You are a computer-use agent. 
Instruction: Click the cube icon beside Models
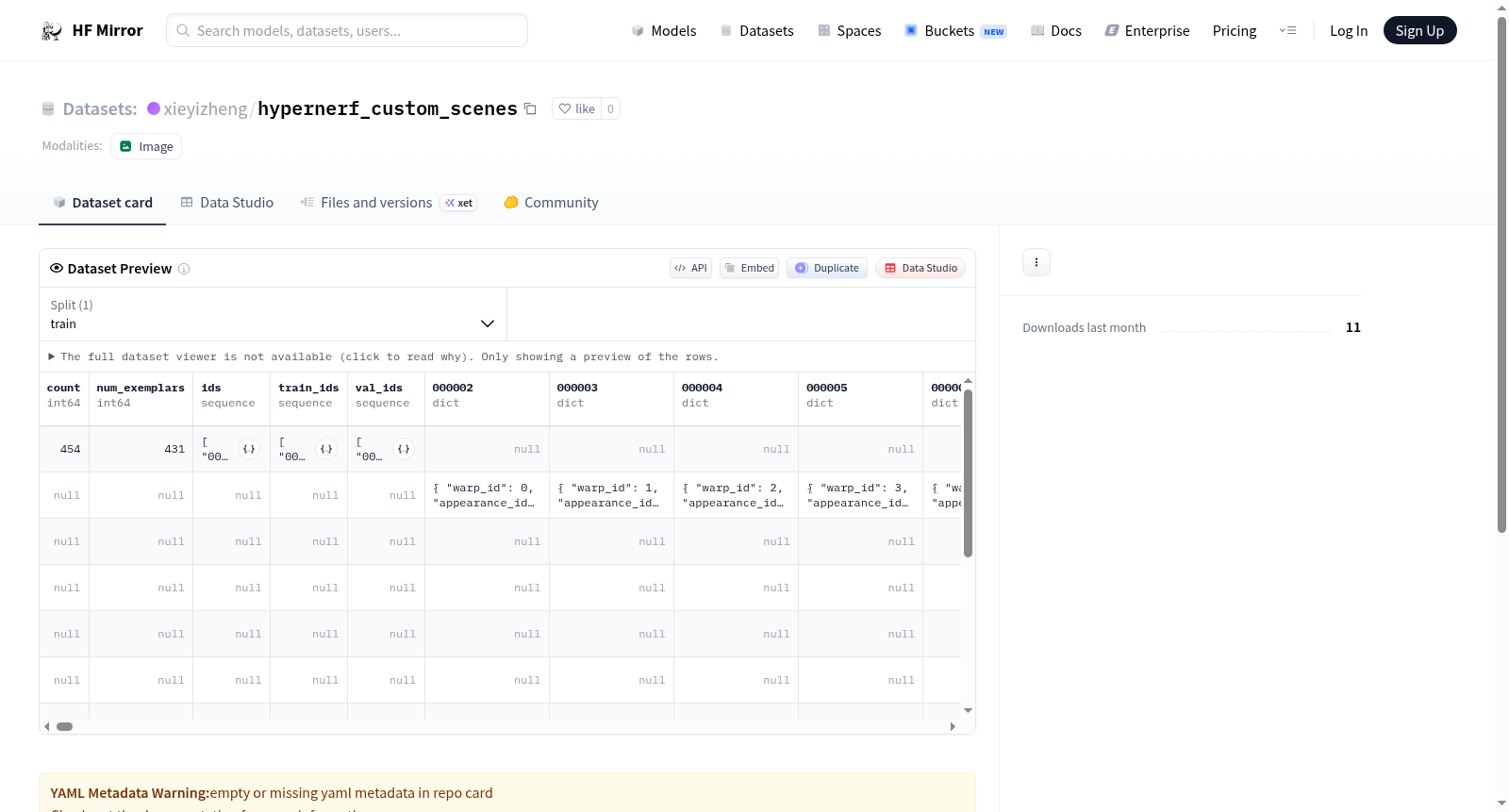tap(638, 31)
